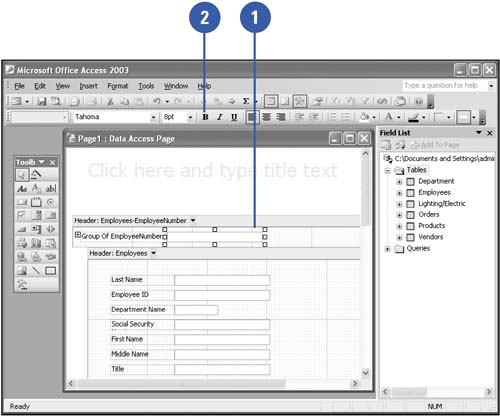The image size is (500, 416).
Task: Open the font name dropdown showing Tahoma
Action: [153, 117]
